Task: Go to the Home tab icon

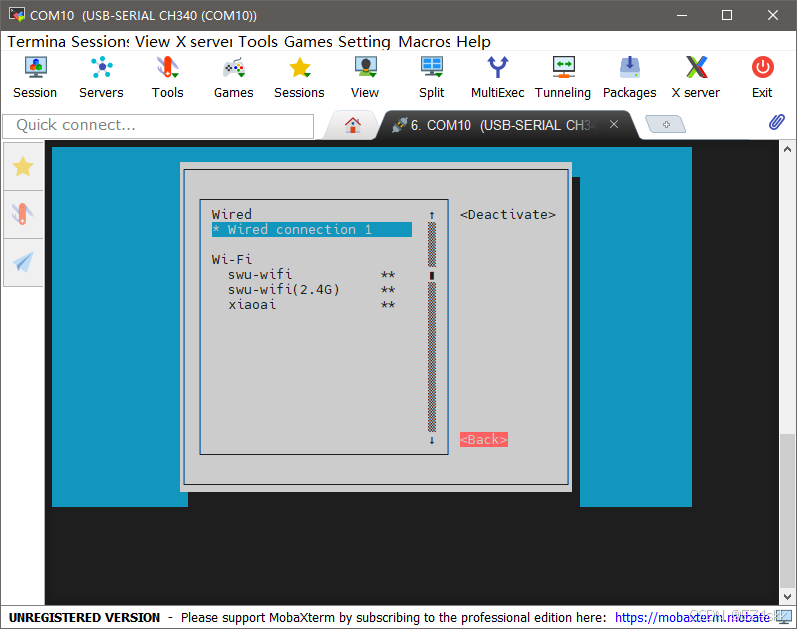Action: (x=353, y=125)
